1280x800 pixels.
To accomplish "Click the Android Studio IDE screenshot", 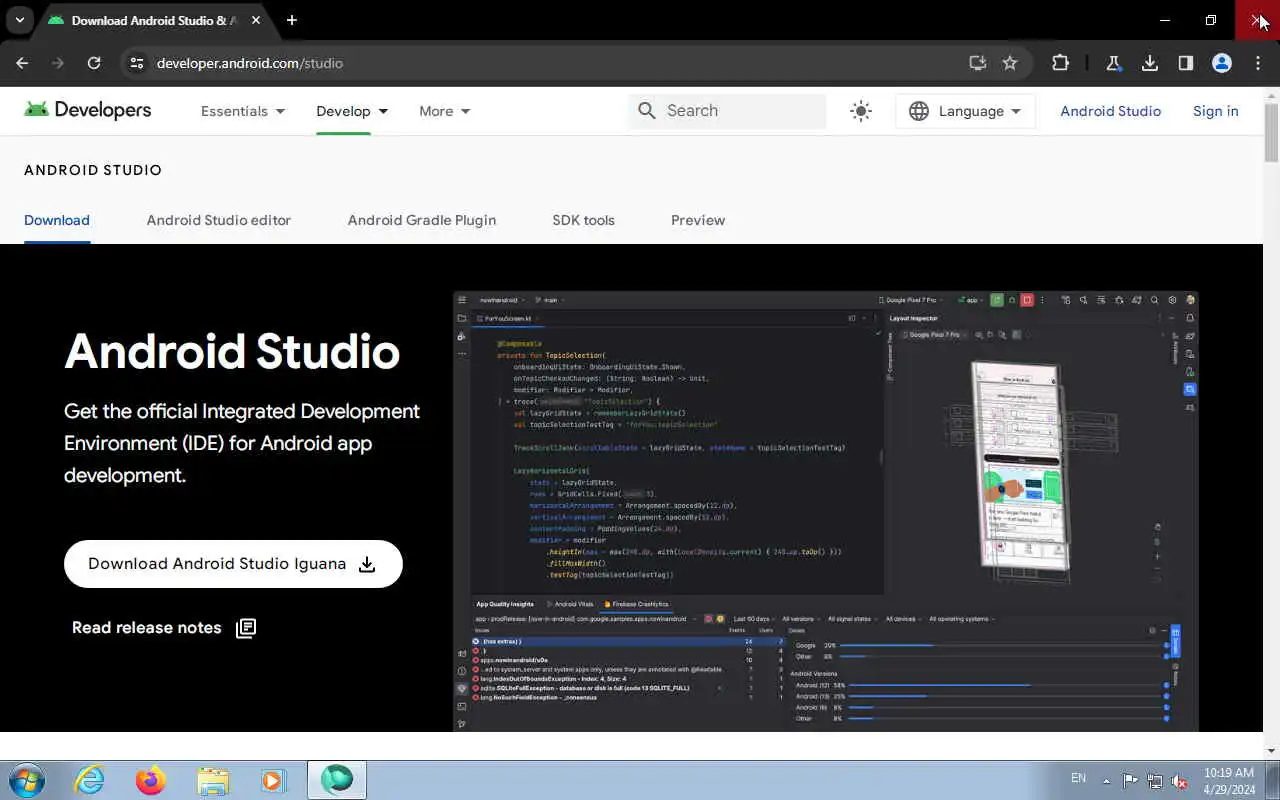I will [826, 511].
